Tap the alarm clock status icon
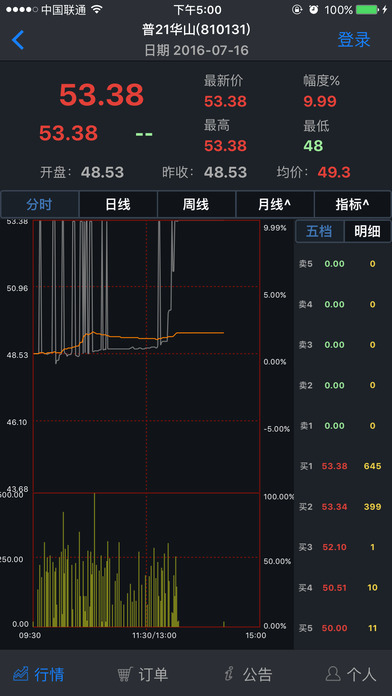Screen dimensions: 392x696 click(314, 9)
